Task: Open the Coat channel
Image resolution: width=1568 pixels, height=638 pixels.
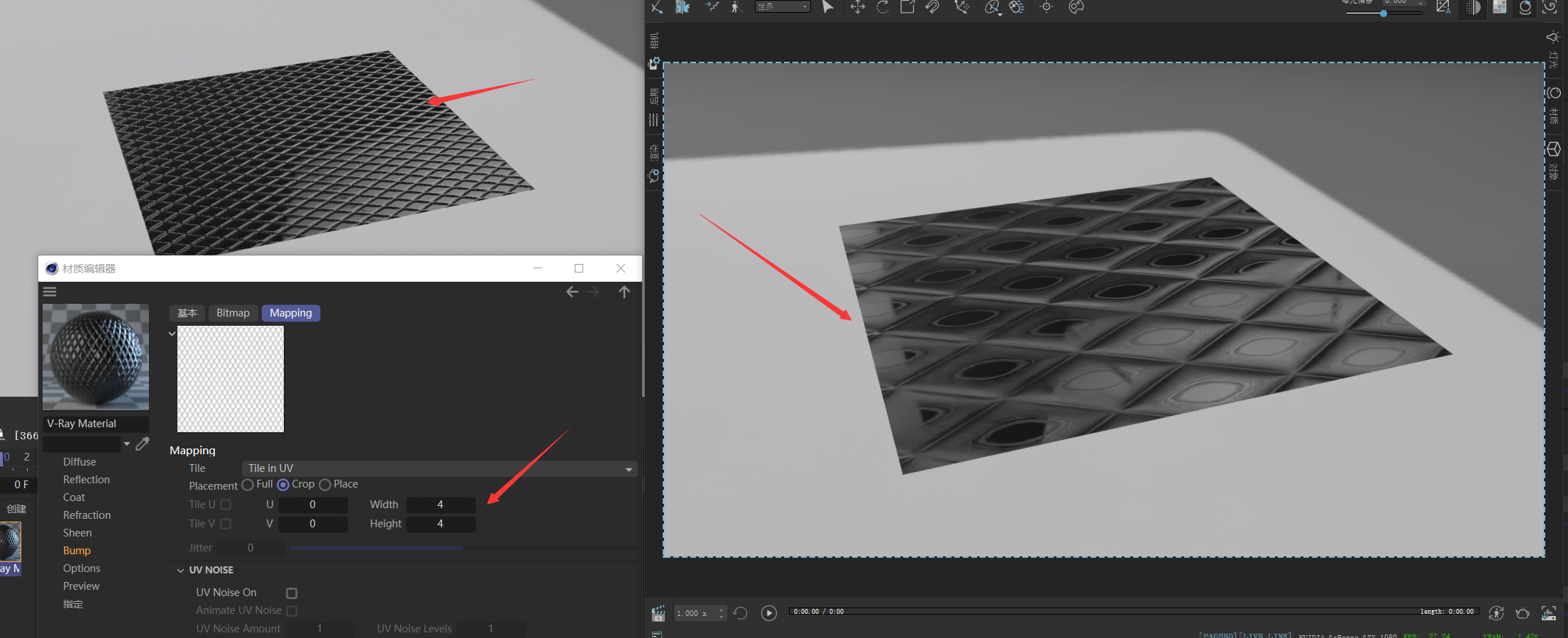Action: point(74,497)
